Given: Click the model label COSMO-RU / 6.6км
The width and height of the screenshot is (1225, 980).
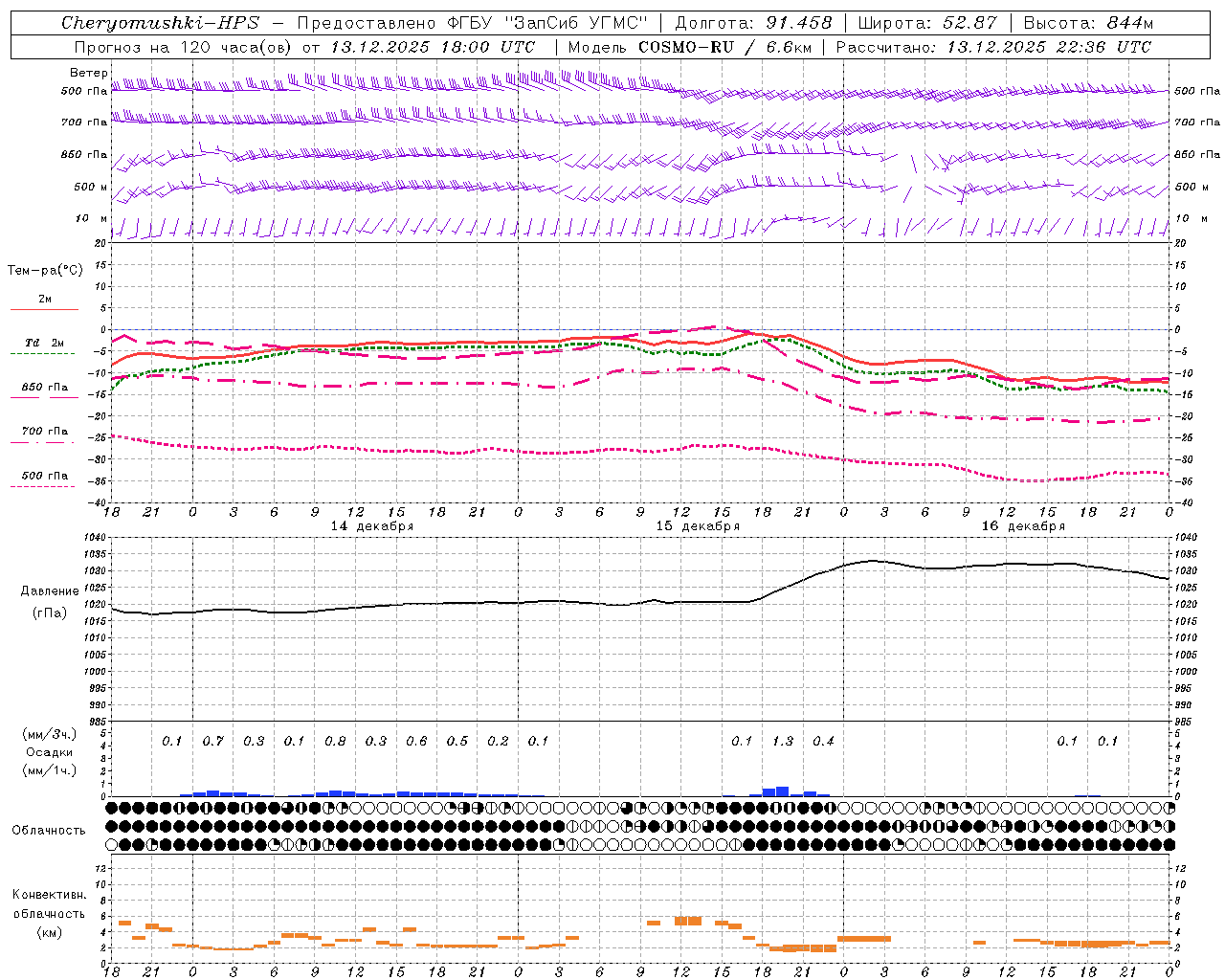Looking at the screenshot, I should tap(725, 47).
